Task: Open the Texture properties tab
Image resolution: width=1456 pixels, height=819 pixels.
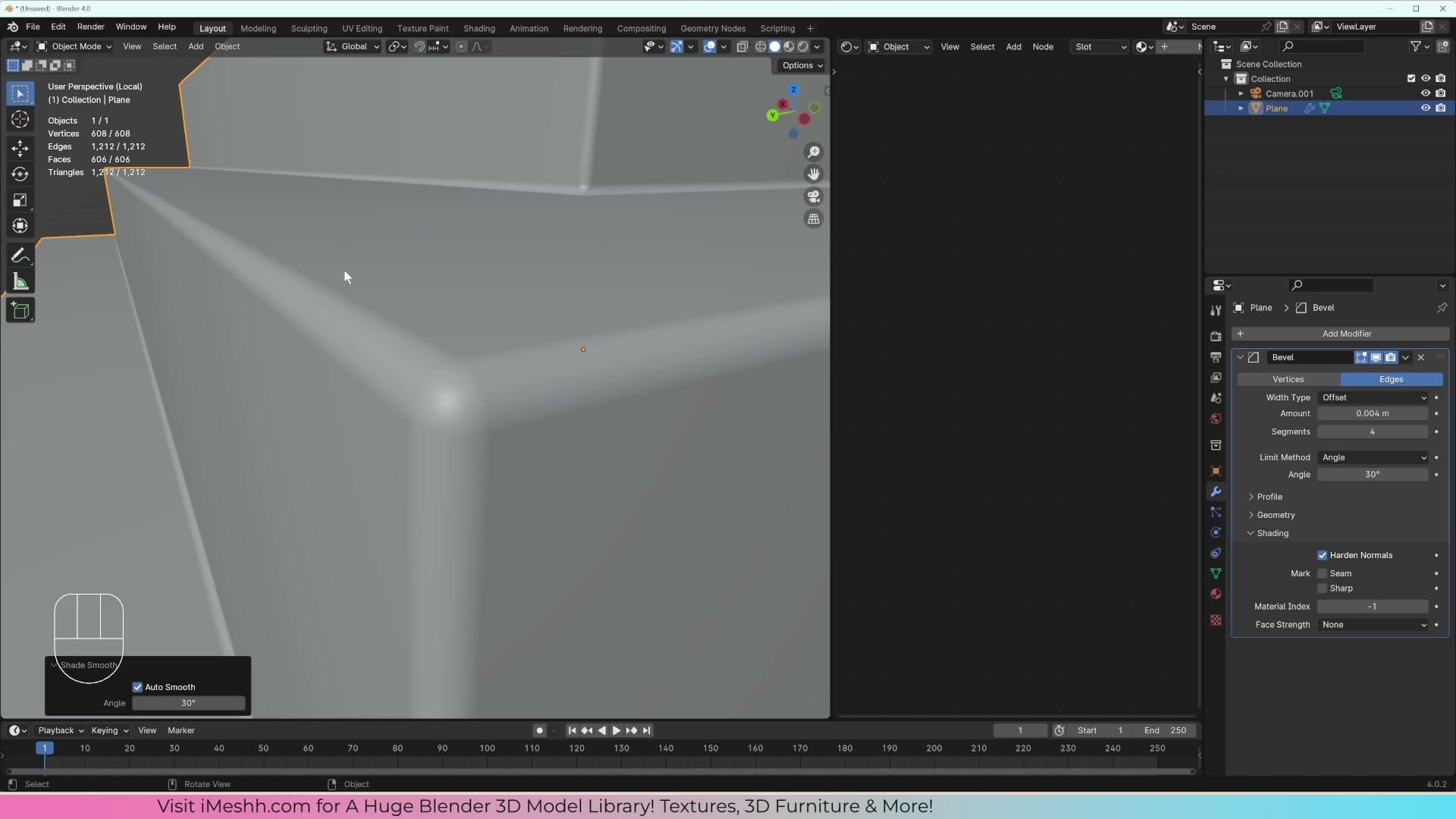Action: (1216, 620)
